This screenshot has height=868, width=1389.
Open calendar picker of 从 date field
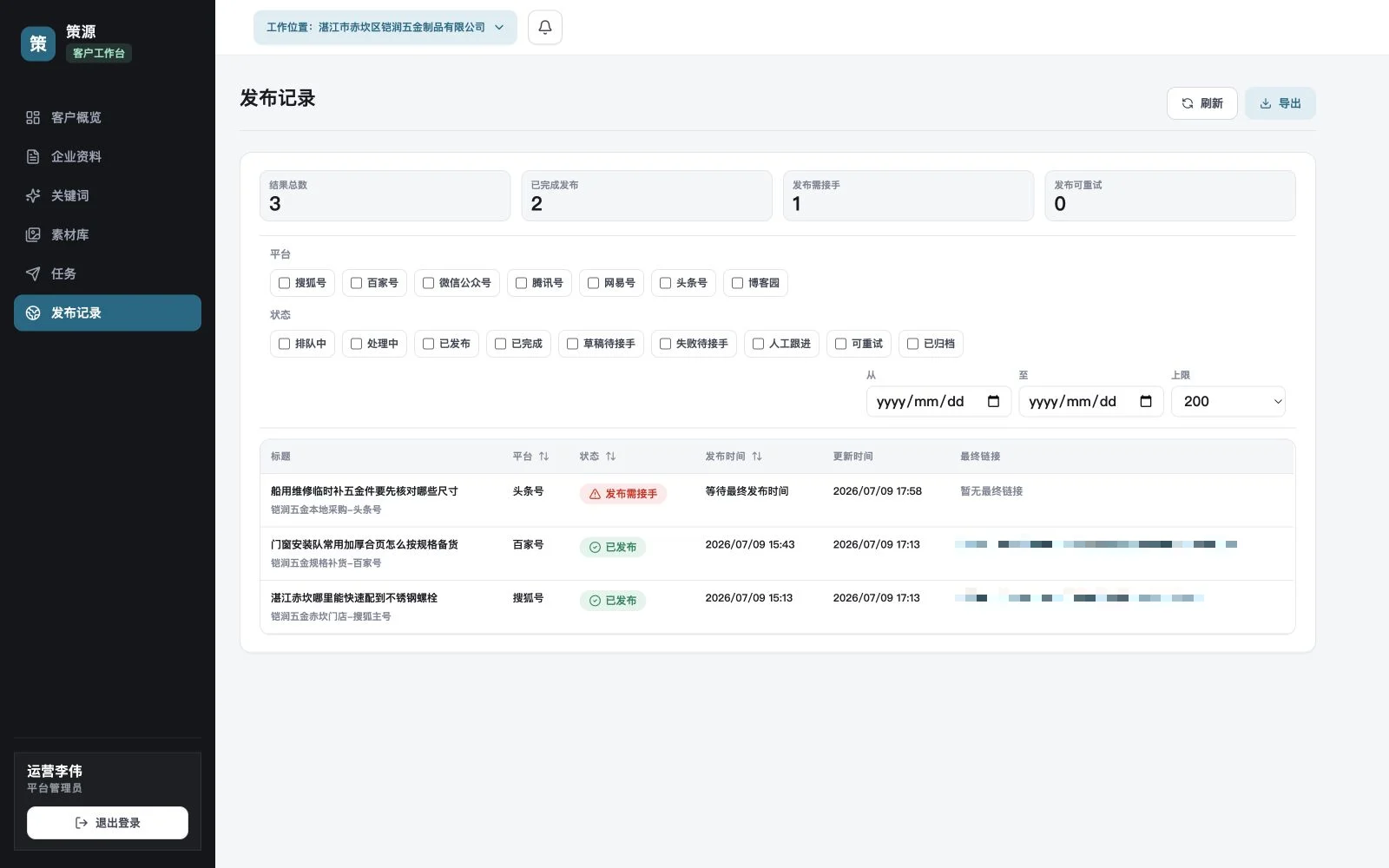pos(994,401)
